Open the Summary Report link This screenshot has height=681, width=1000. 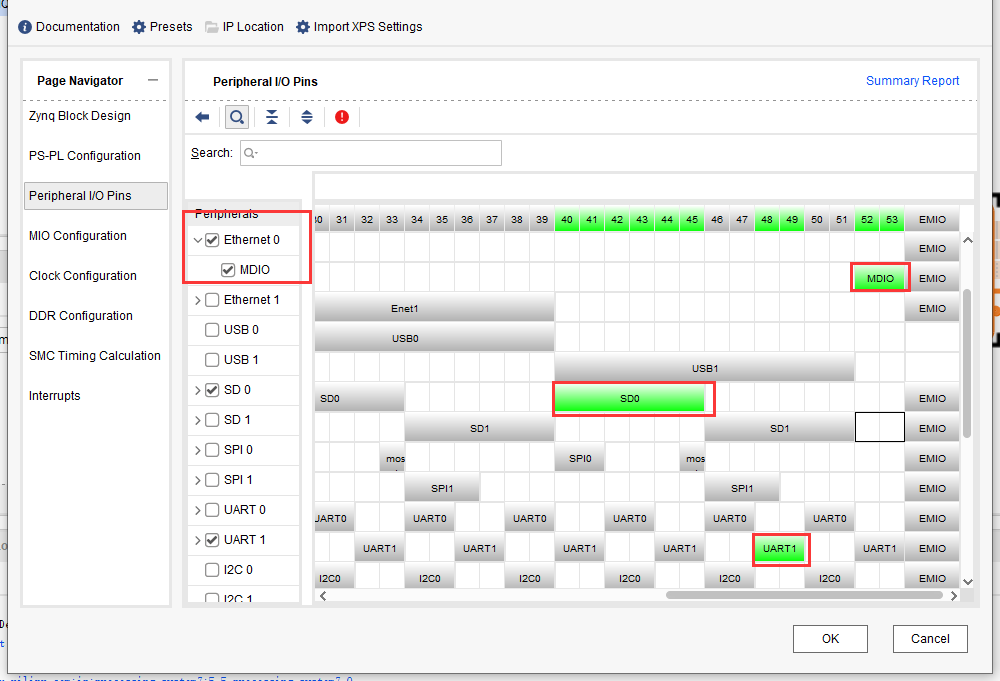(x=912, y=80)
